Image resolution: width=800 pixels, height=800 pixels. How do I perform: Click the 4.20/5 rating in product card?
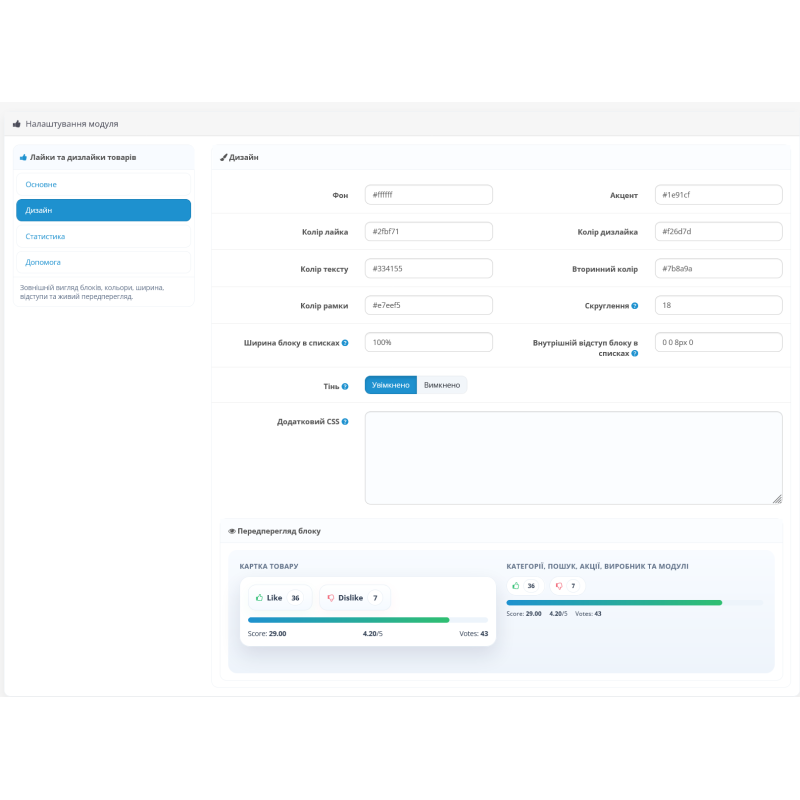(372, 634)
